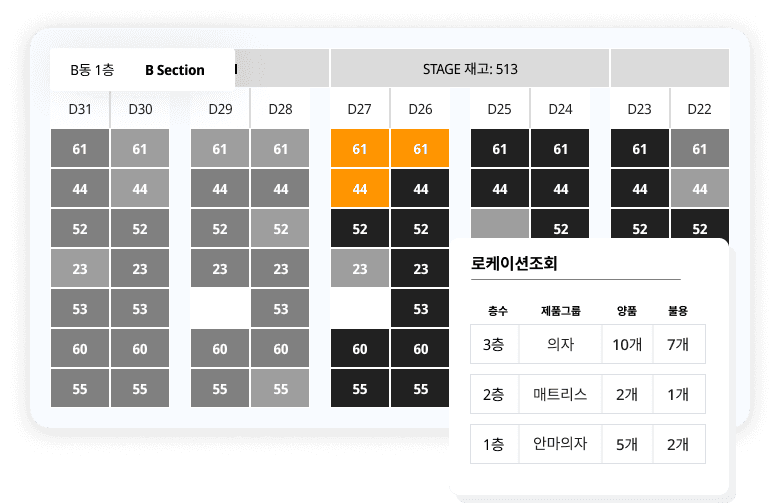Viewport: 775px width, 503px height.
Task: Choose black cell 53 in column D26
Action: coord(420,308)
